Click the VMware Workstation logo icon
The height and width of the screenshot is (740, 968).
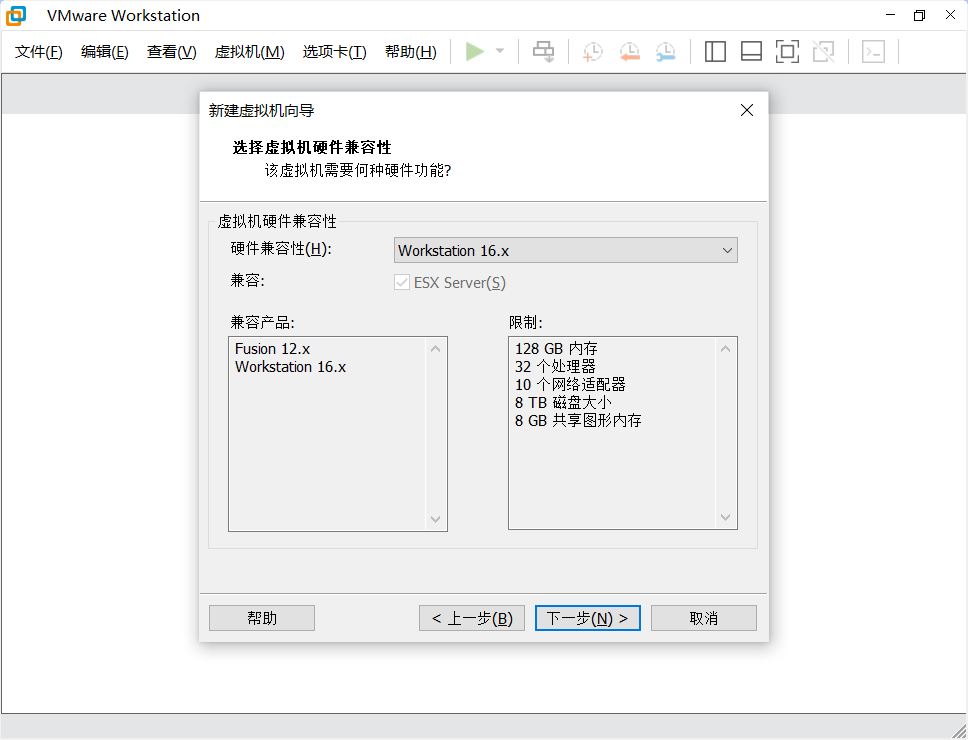tap(16, 15)
